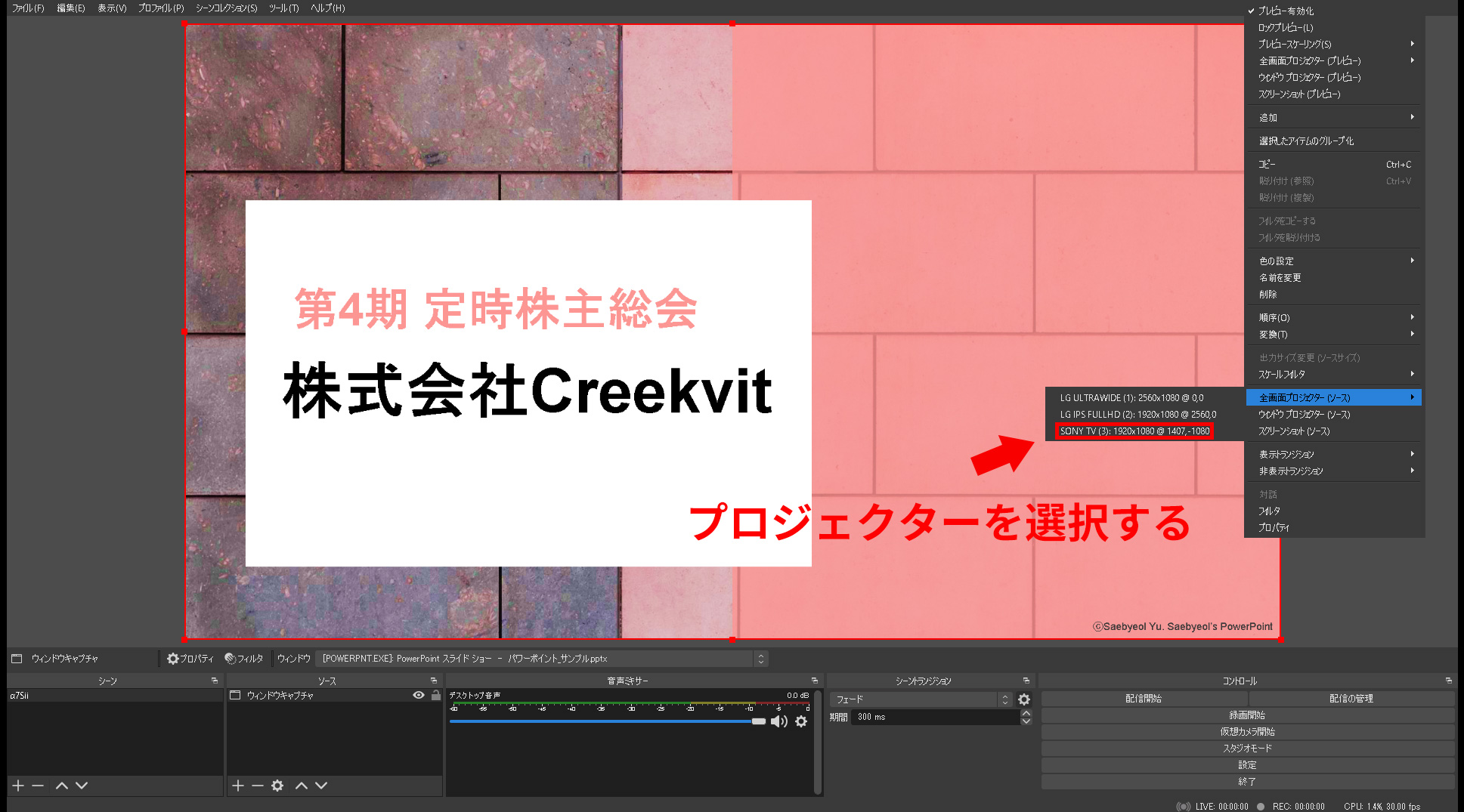Click 録画開始 button
The height and width of the screenshot is (812, 1464).
(x=1248, y=715)
